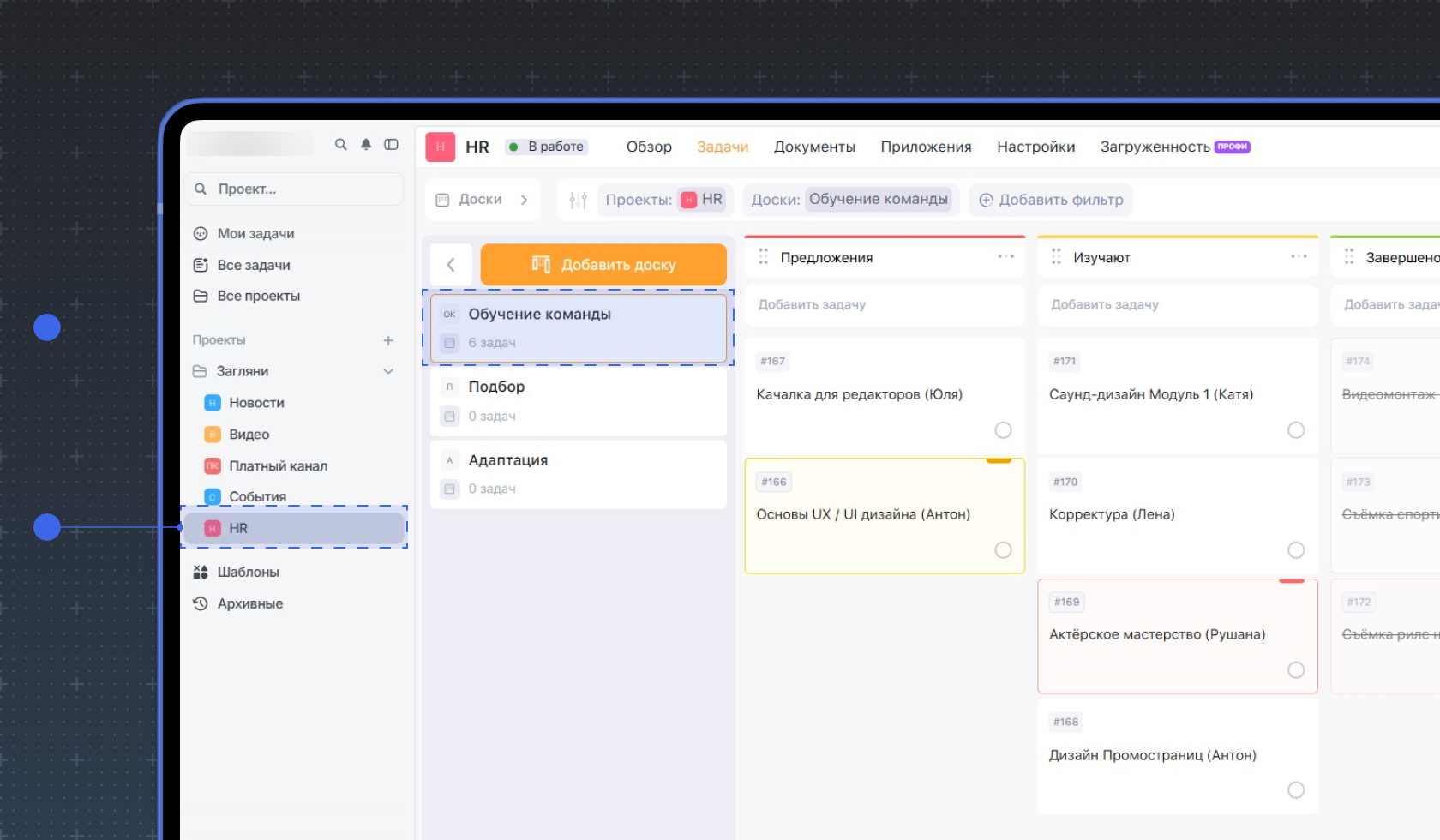Image resolution: width=1440 pixels, height=840 pixels.
Task: Click the filter adjustments icon before Проекты
Action: (x=577, y=199)
